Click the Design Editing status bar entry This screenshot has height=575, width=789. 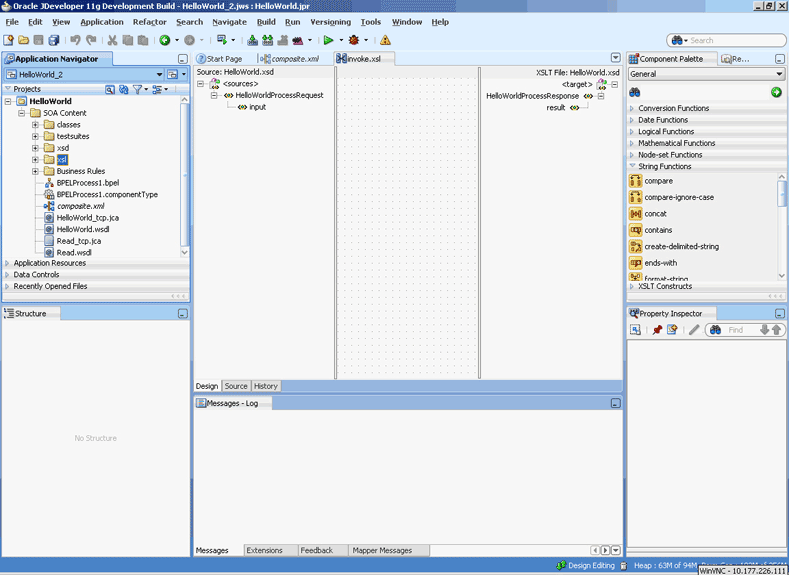(586, 566)
